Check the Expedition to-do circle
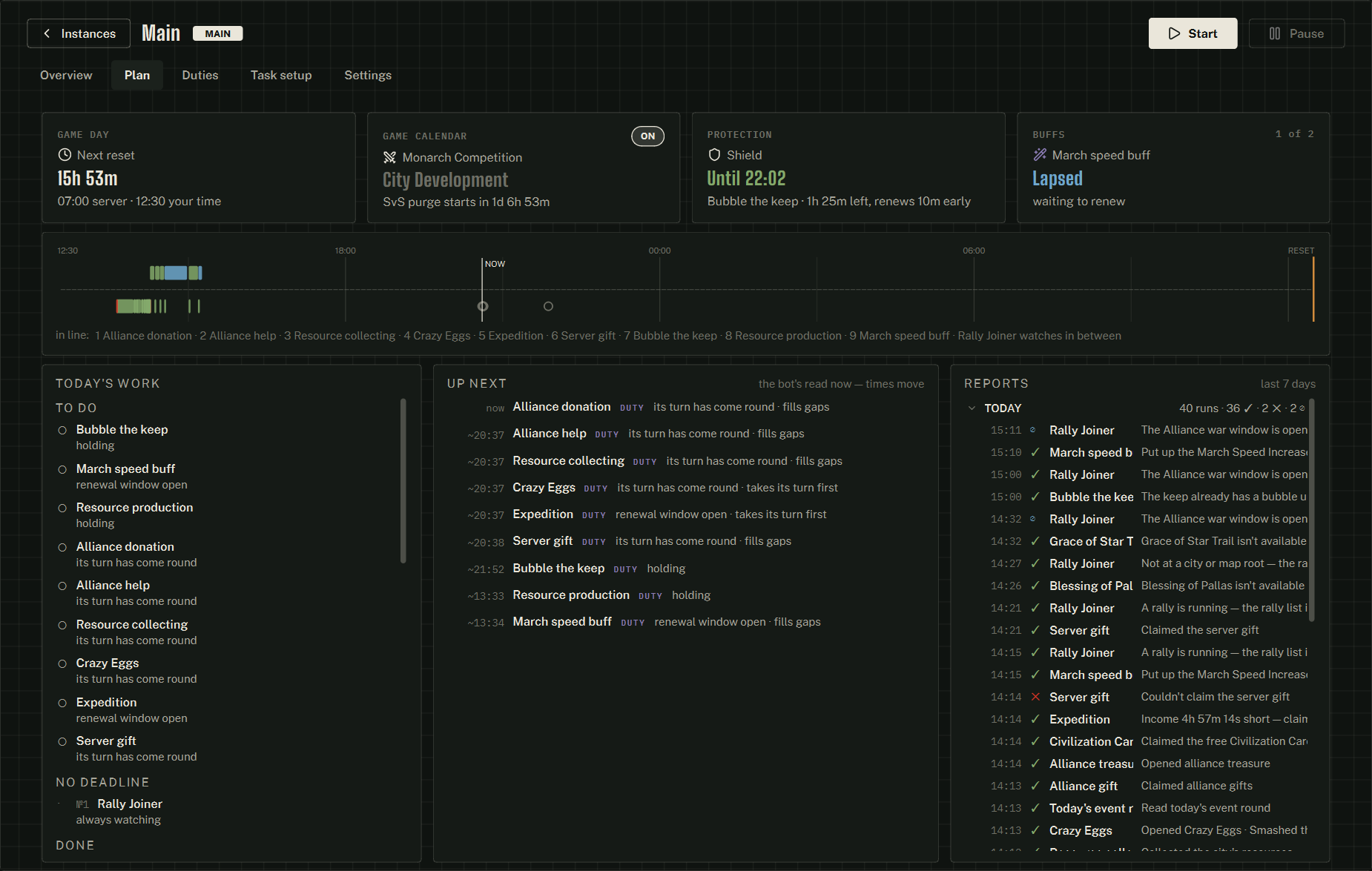Viewport: 1372px width, 871px height. click(x=62, y=703)
